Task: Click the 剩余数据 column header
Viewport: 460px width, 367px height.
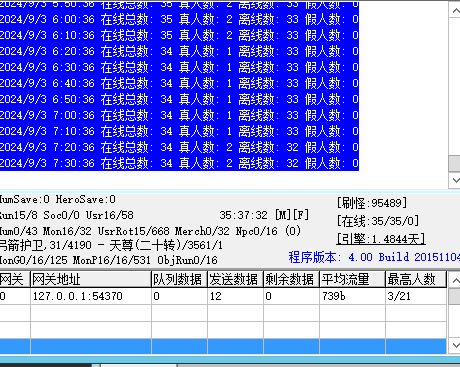Action: tap(291, 279)
